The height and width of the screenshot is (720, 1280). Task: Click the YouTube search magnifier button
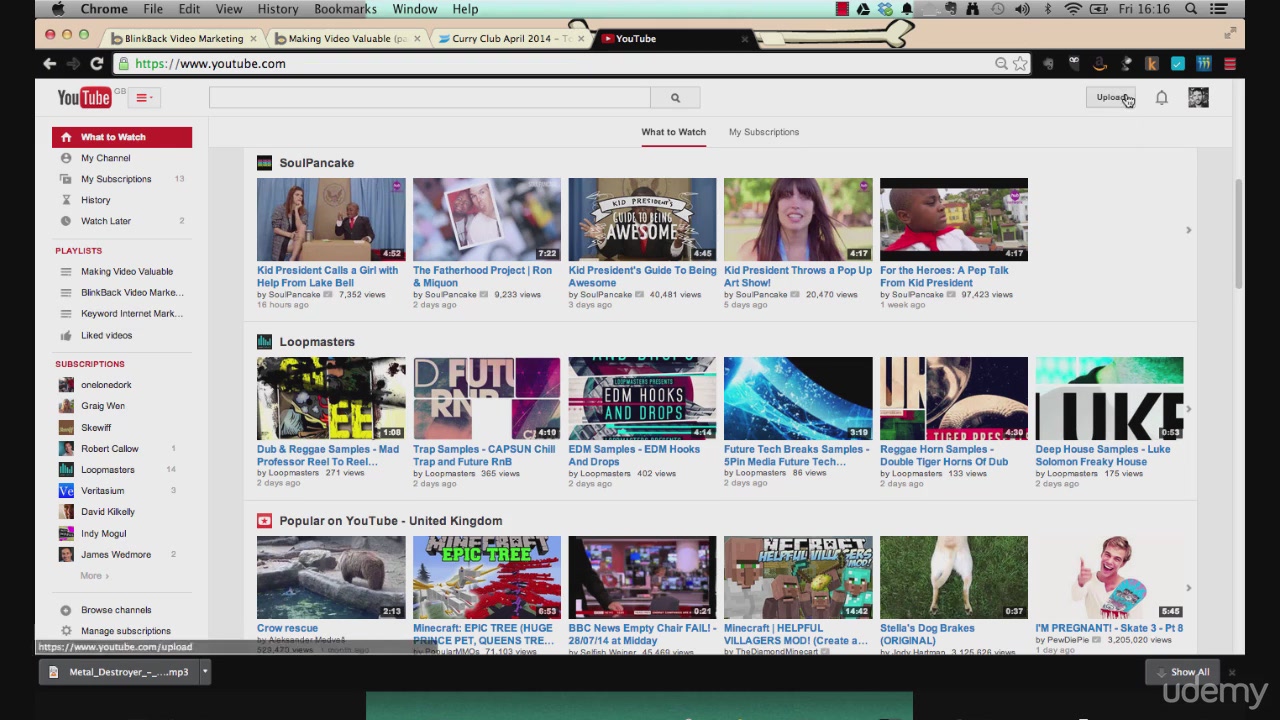[x=675, y=98]
